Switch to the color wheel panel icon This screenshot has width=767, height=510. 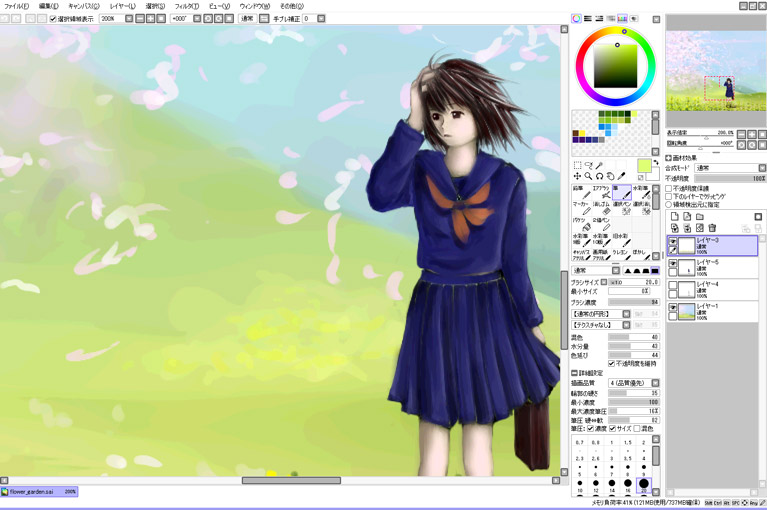tap(577, 18)
